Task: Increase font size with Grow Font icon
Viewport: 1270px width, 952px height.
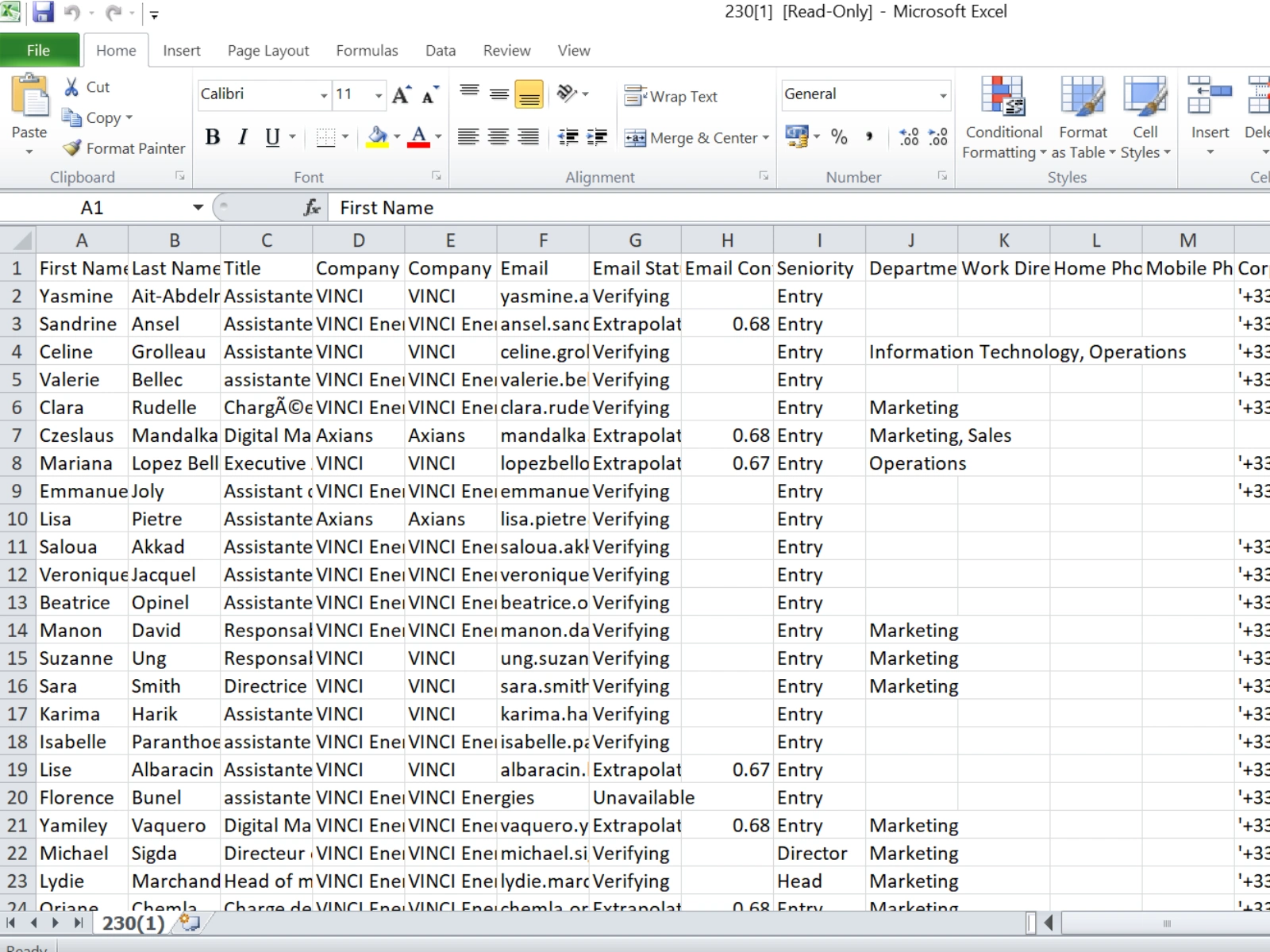Action: click(x=402, y=94)
